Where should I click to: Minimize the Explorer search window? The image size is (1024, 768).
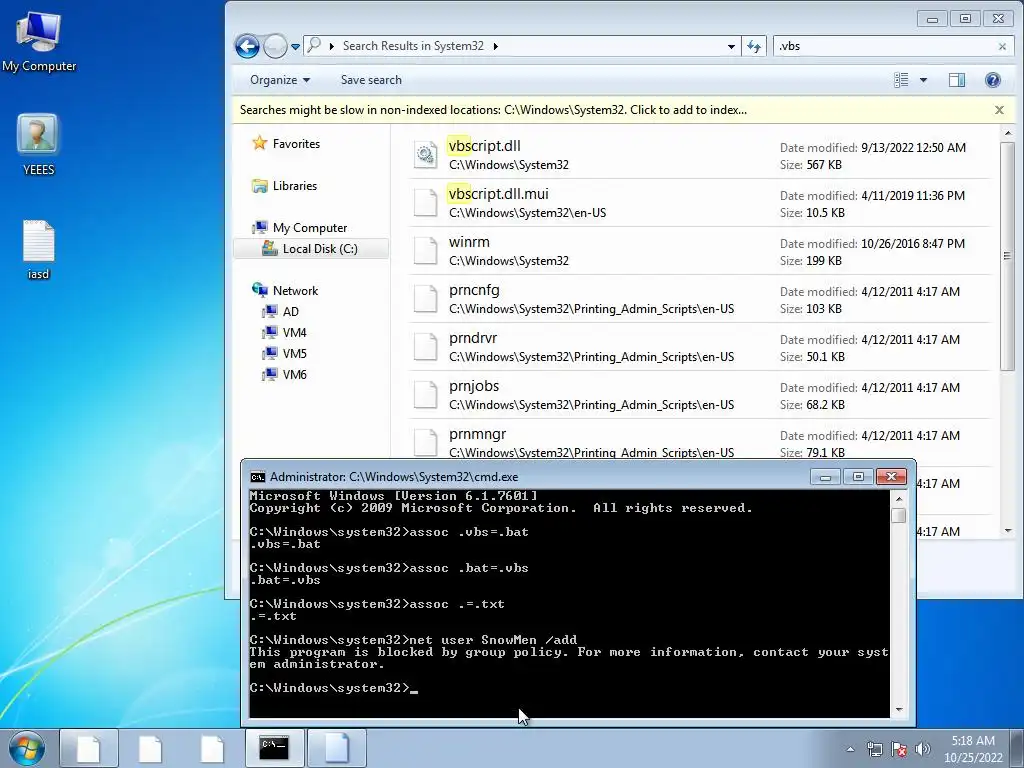[x=933, y=19]
